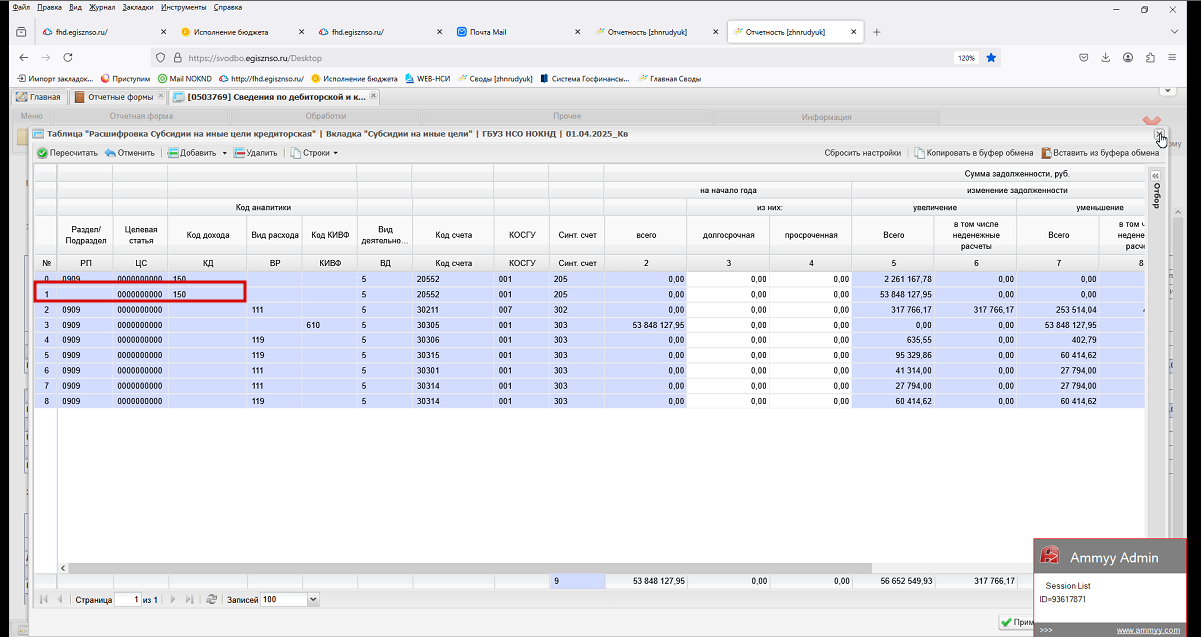
Task: Open Firefox downloads arrow icon
Action: coord(1106,58)
